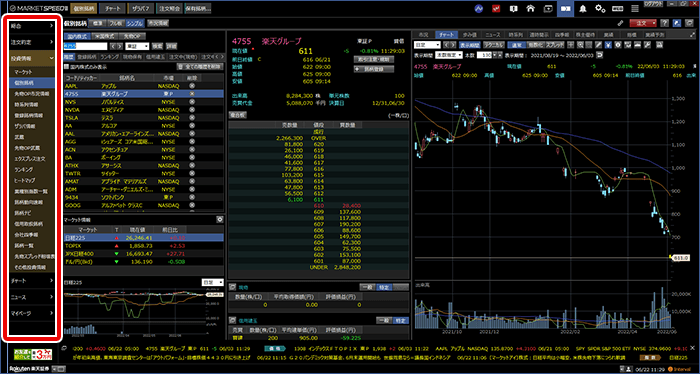
Task: Click the market info panel gear icon
Action: coord(219,220)
